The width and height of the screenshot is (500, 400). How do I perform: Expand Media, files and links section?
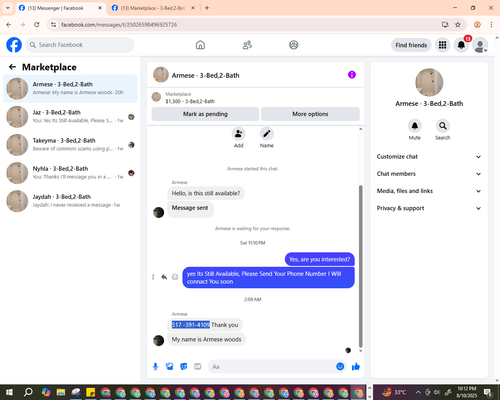tap(429, 191)
